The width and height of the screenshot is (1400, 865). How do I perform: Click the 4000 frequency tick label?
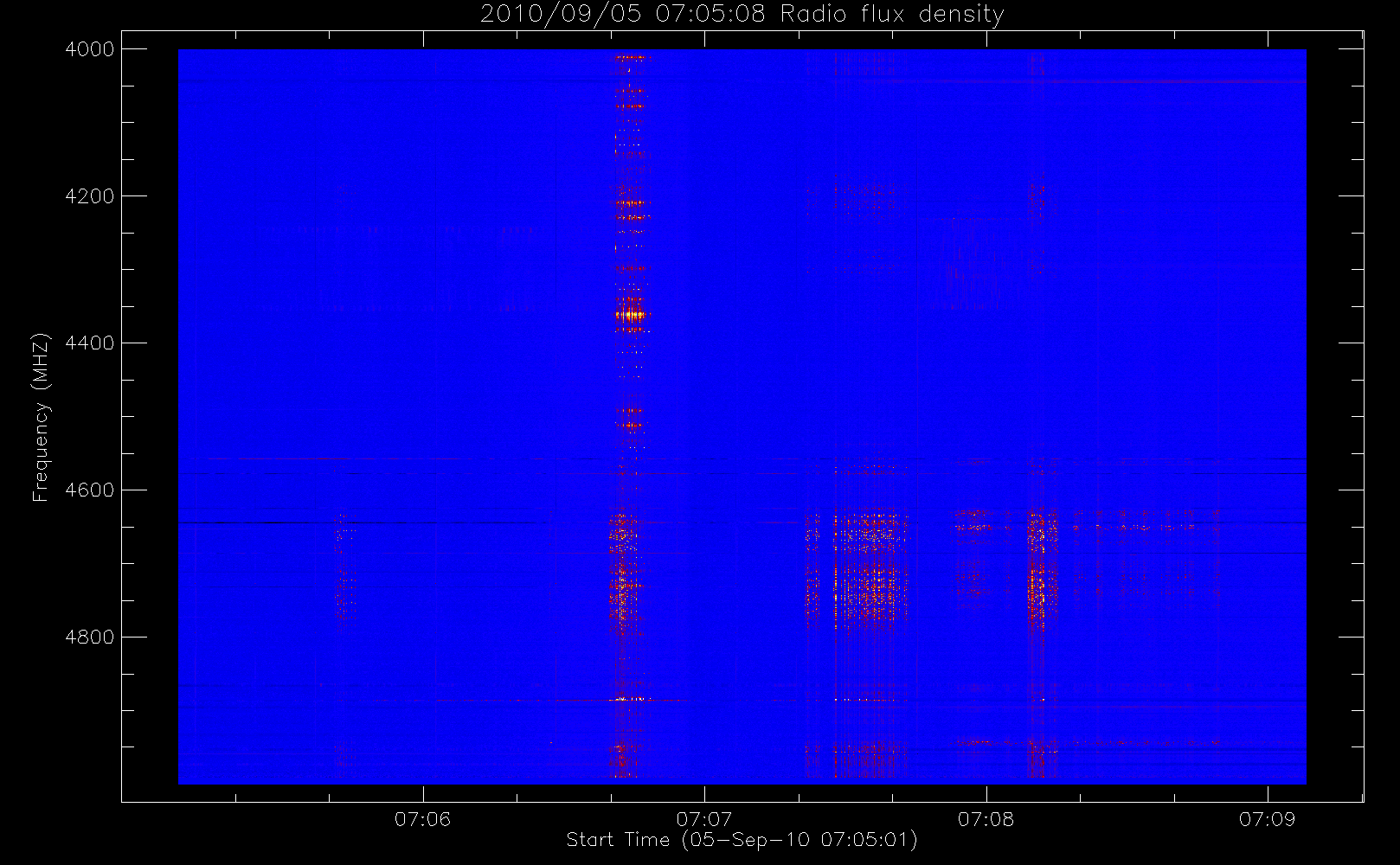90,49
